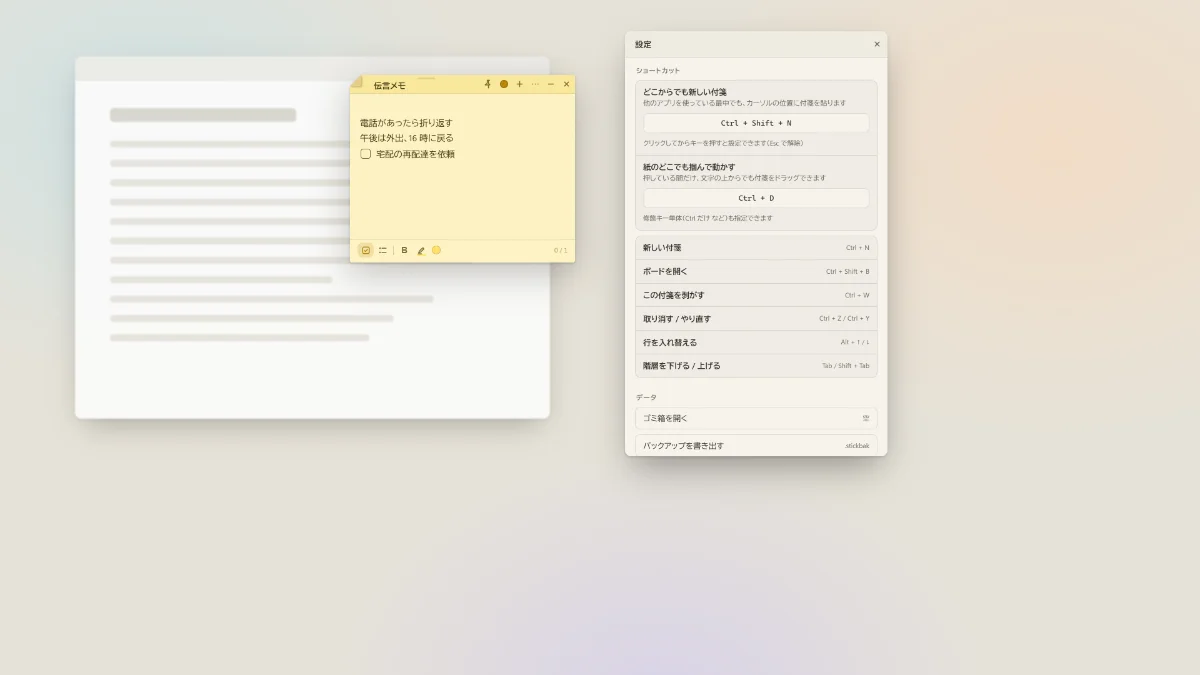
Task: Click the Ctrl + Shift + N shortcut field
Action: tap(756, 123)
